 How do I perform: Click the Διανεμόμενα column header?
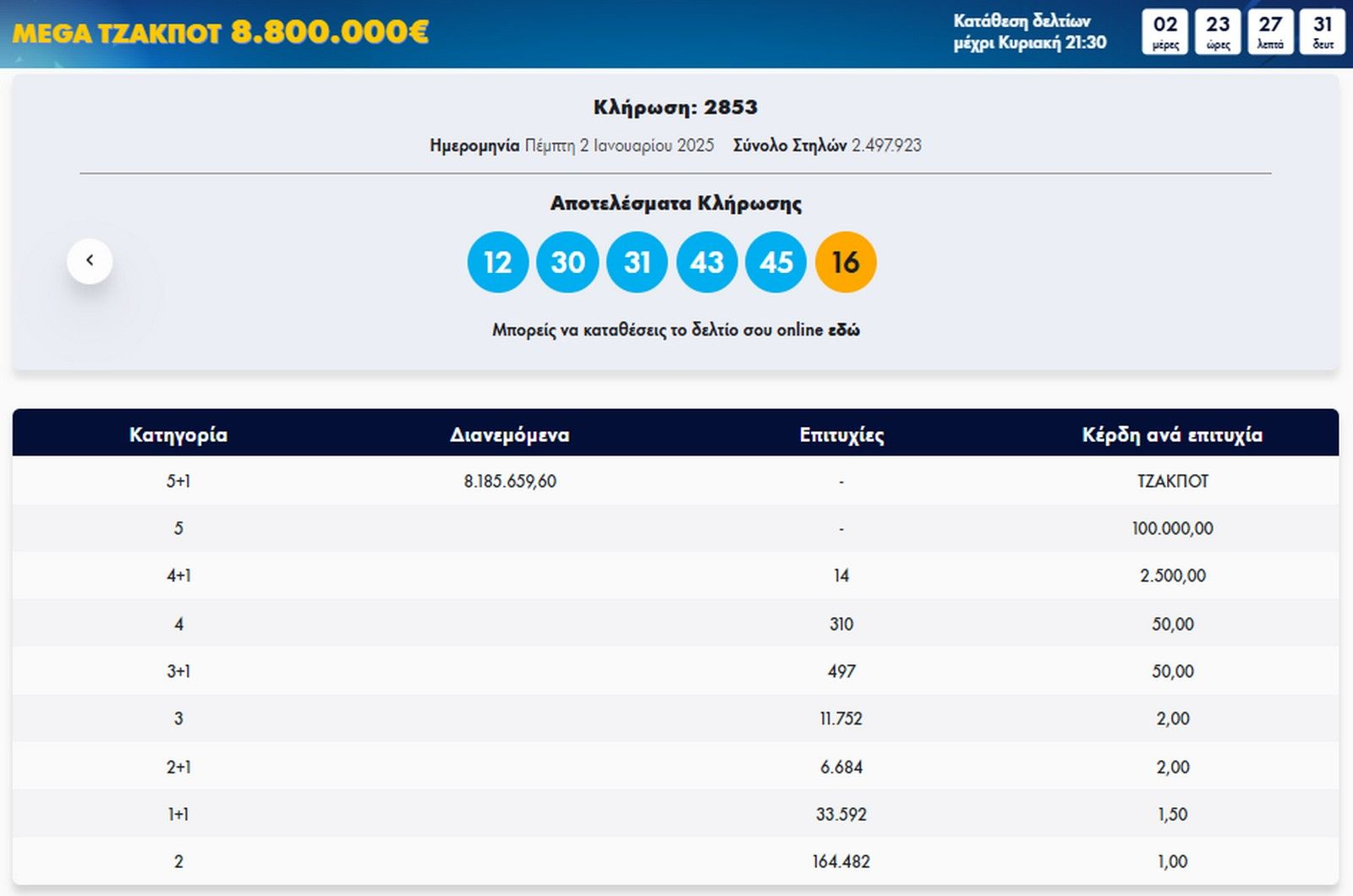click(509, 434)
